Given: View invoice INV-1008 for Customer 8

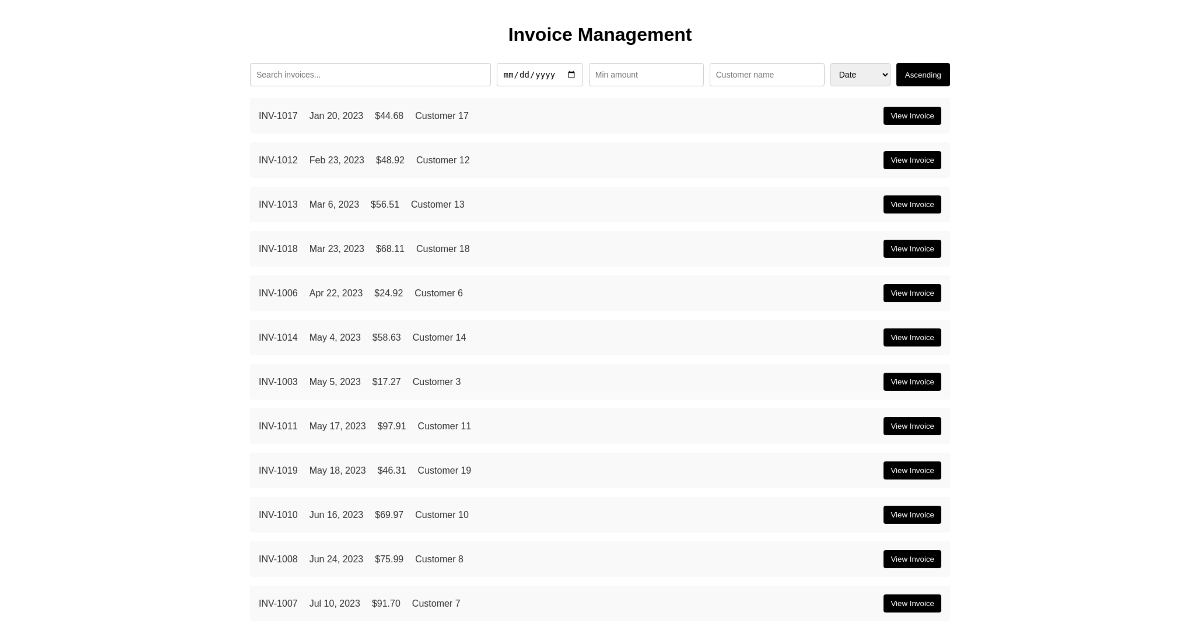Looking at the screenshot, I should pyautogui.click(x=911, y=559).
